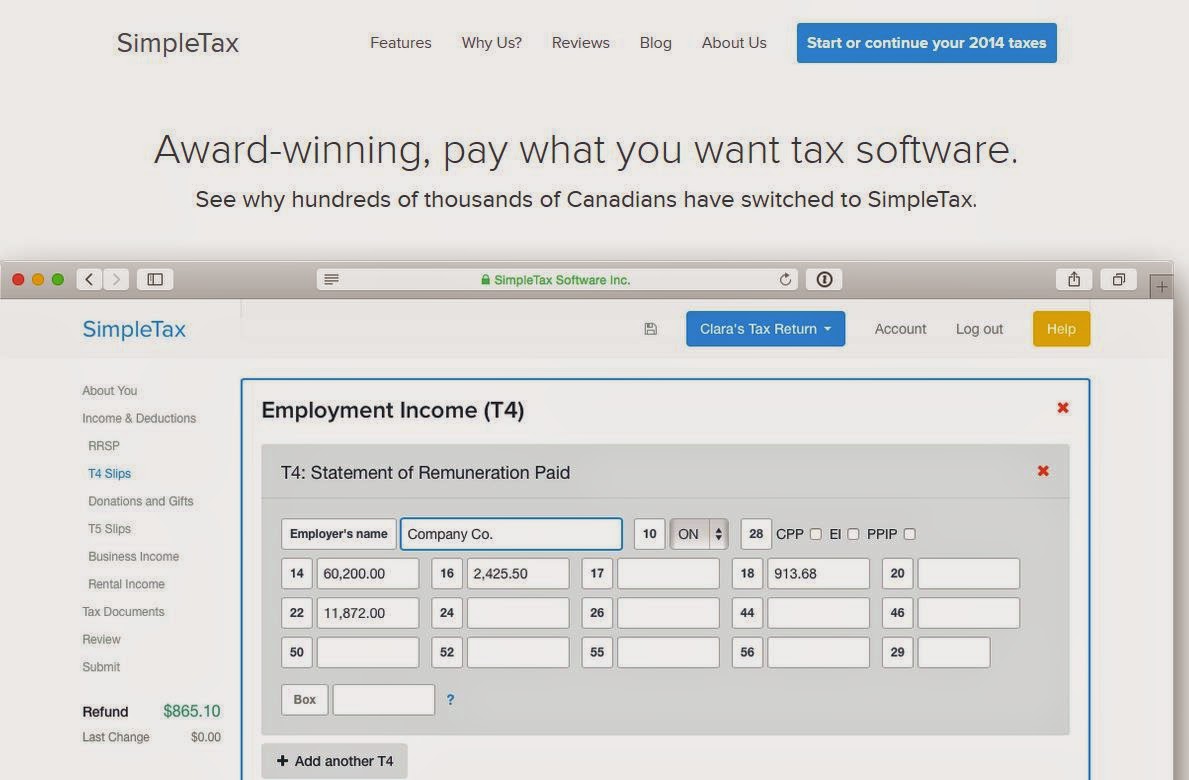Screen dimensions: 1189x780
Task: Click the browser back arrow button
Action: tap(89, 280)
